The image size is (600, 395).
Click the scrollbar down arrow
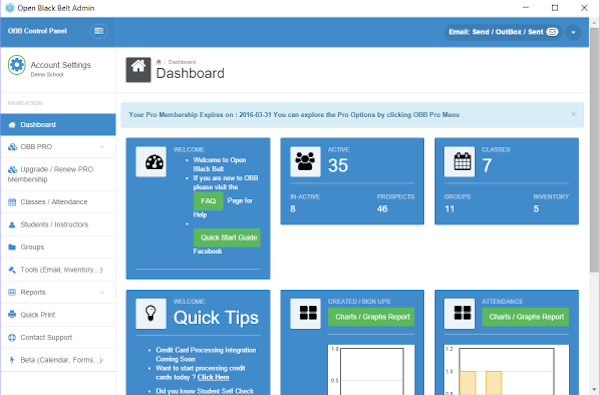594,390
